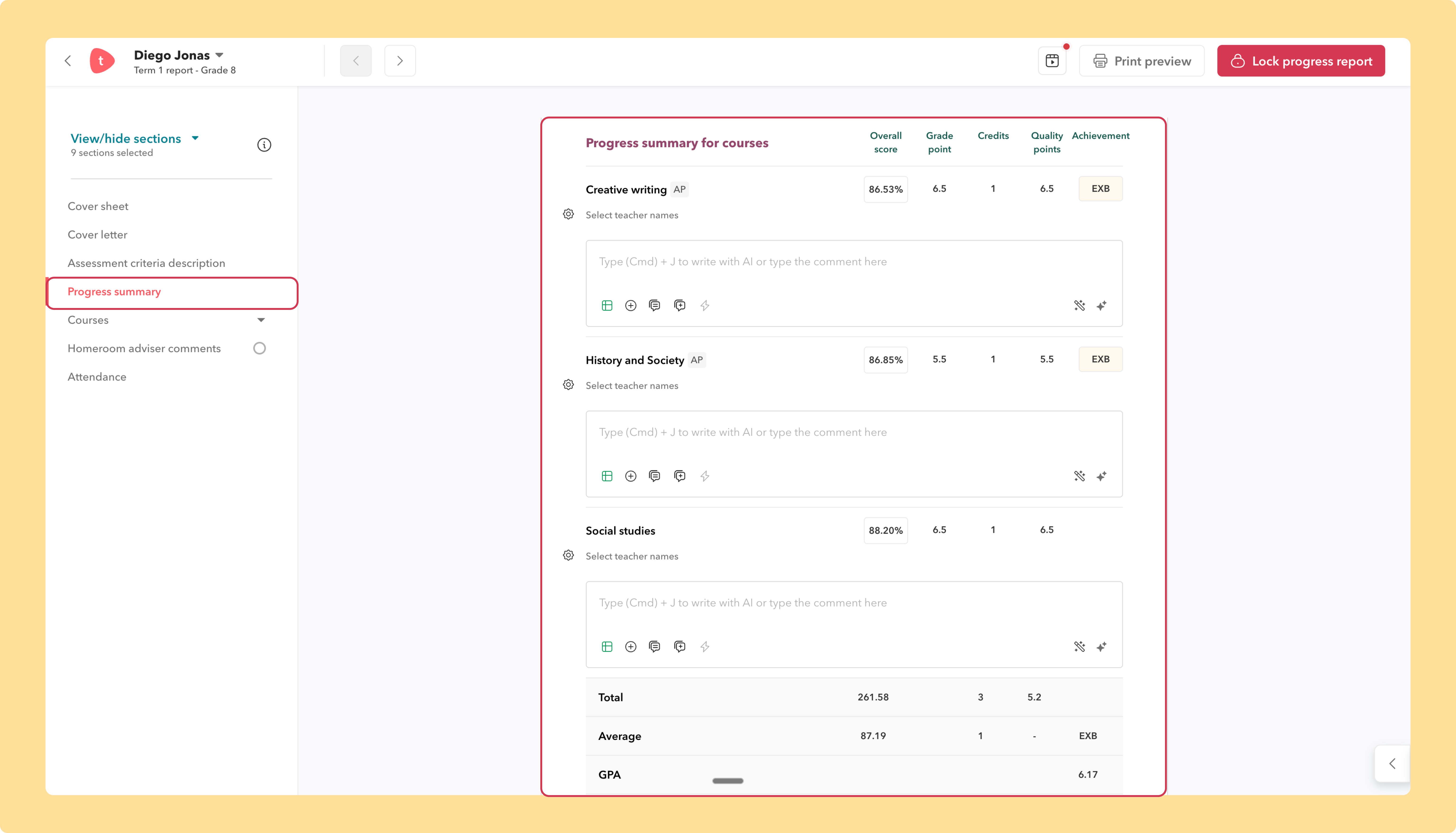Click the AI sparkle icon in Social studies comment
1456x833 pixels.
(1101, 647)
